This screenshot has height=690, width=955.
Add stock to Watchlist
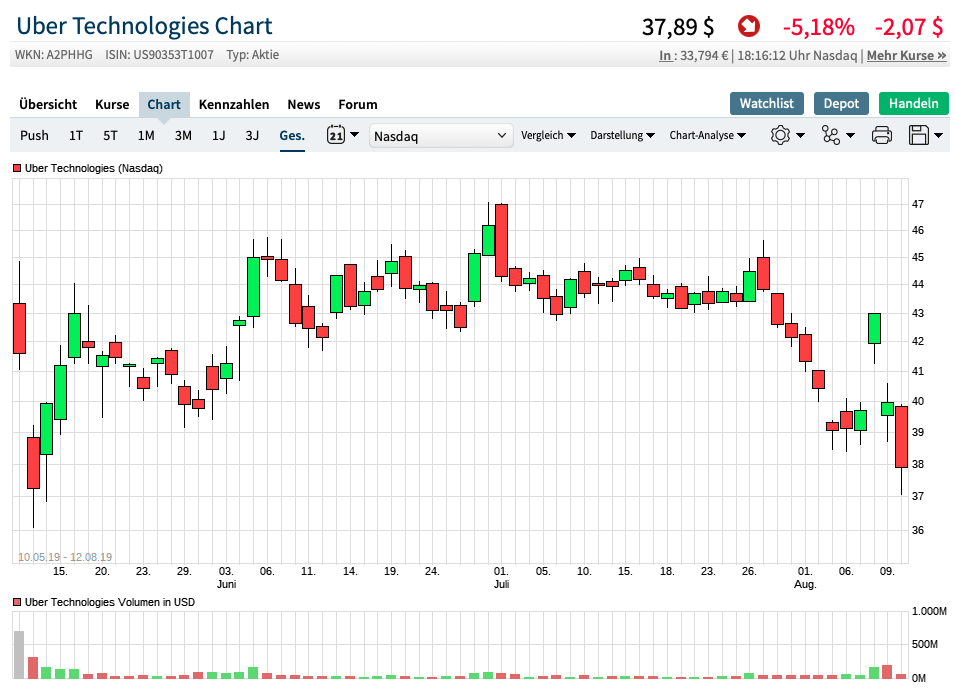click(x=766, y=103)
